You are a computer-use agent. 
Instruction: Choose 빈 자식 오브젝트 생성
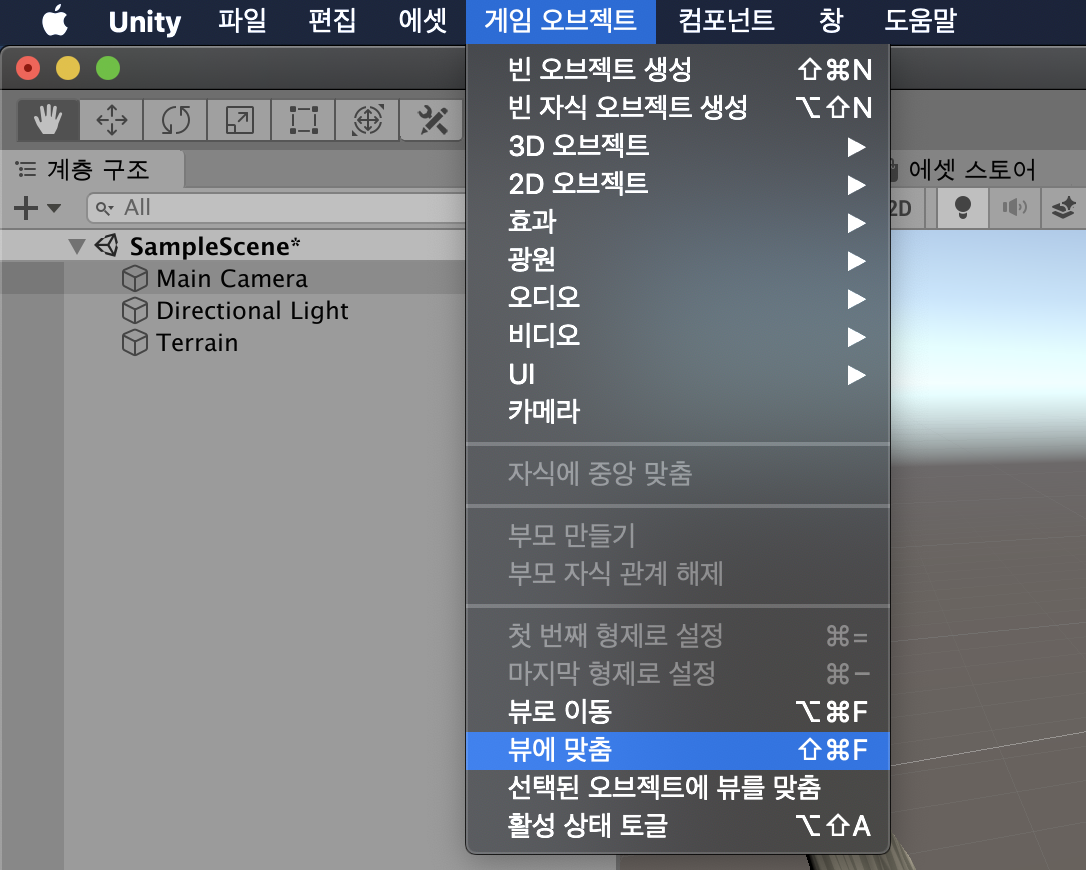677,107
